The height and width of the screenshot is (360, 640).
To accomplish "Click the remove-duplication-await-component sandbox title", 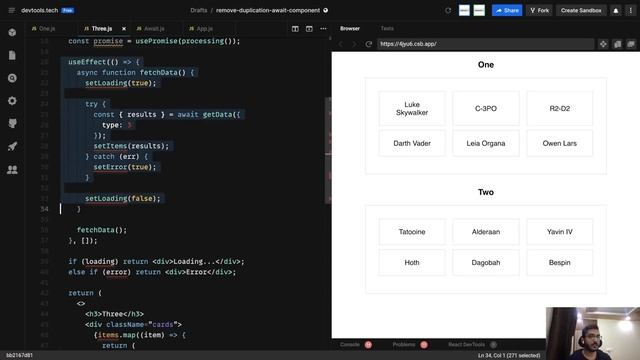I will tap(268, 11).
